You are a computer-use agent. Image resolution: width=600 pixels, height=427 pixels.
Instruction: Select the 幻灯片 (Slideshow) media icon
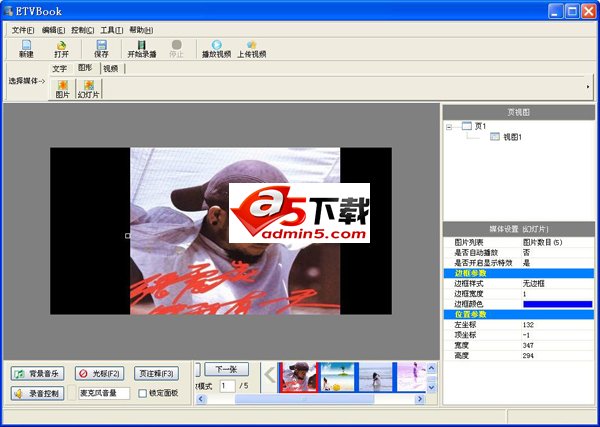89,89
